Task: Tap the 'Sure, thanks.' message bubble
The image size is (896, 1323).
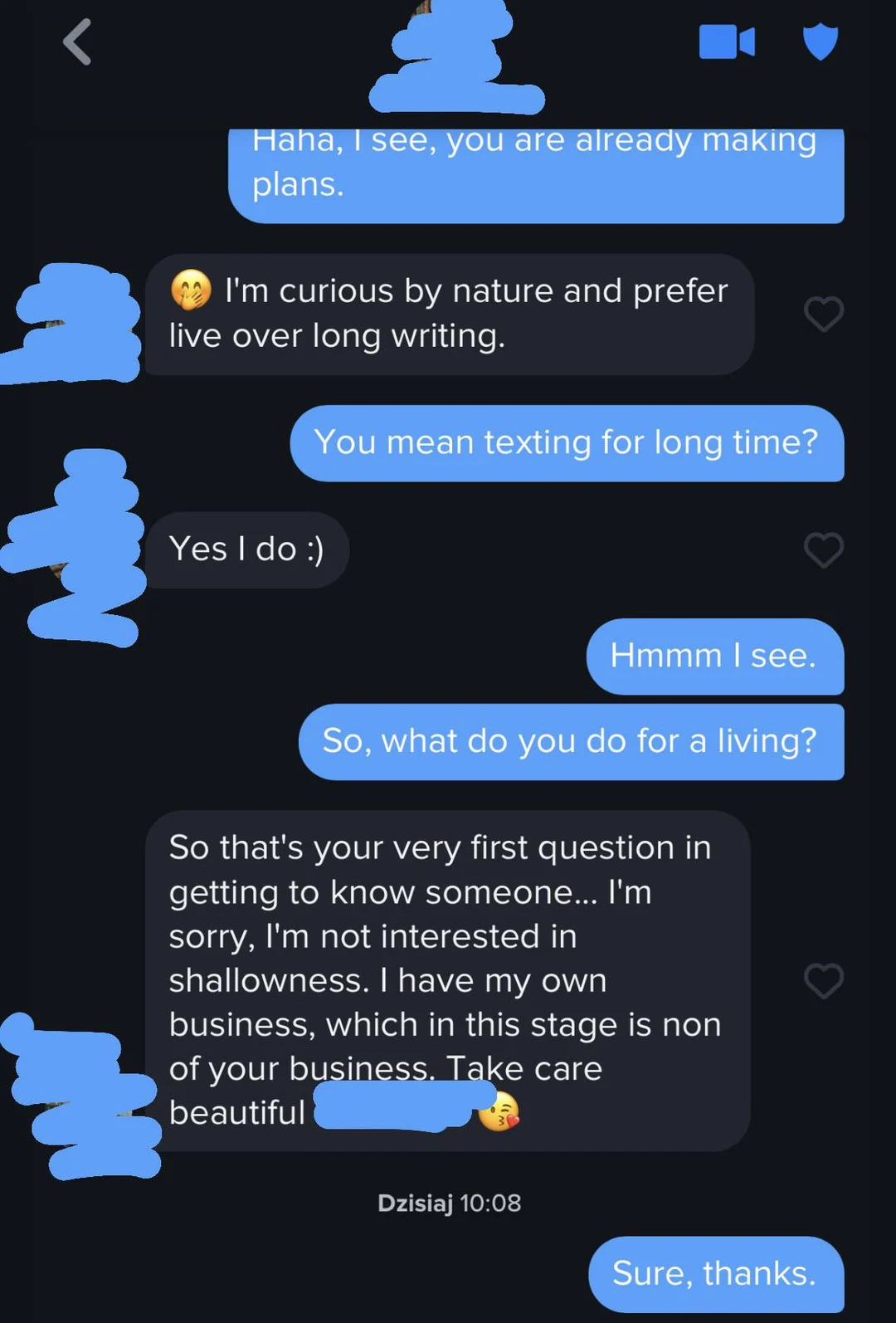Action: pos(715,1273)
